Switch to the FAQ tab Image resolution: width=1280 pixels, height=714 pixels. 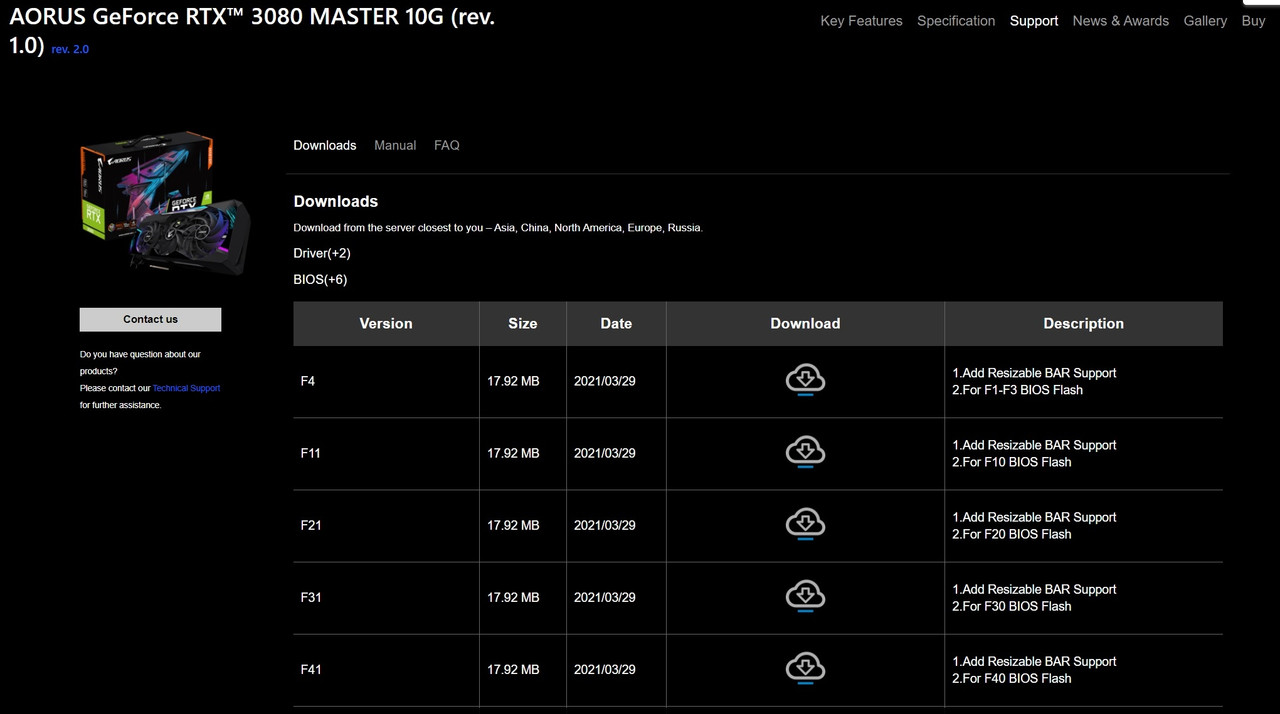[447, 145]
